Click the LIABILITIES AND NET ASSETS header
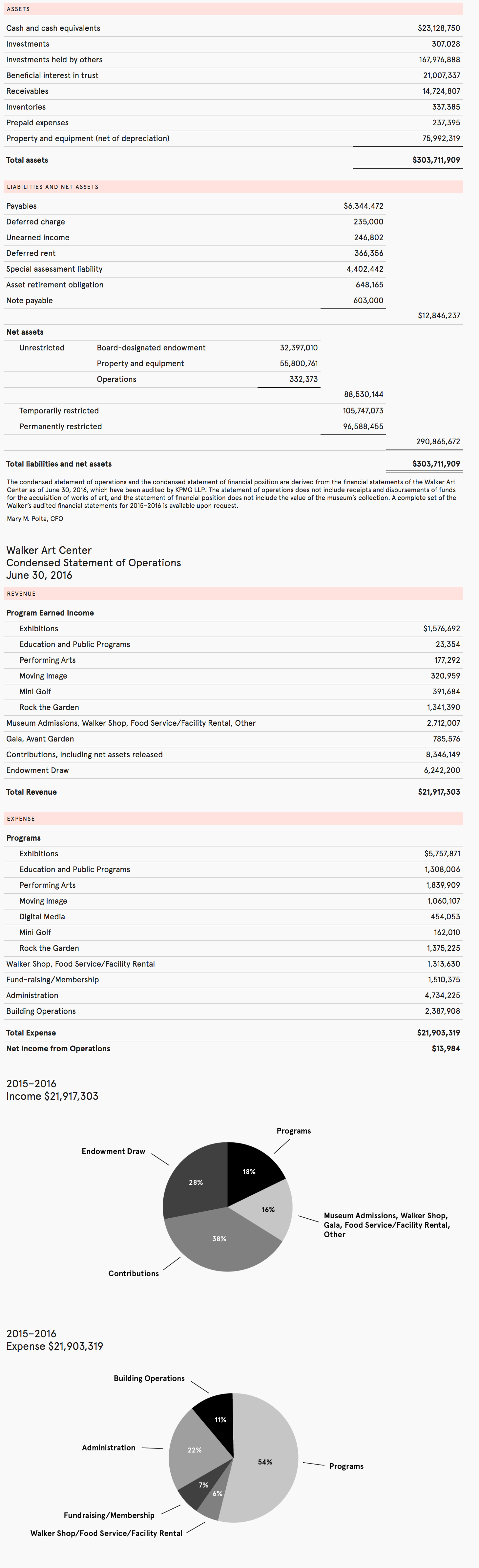479x1568 pixels. (x=233, y=187)
